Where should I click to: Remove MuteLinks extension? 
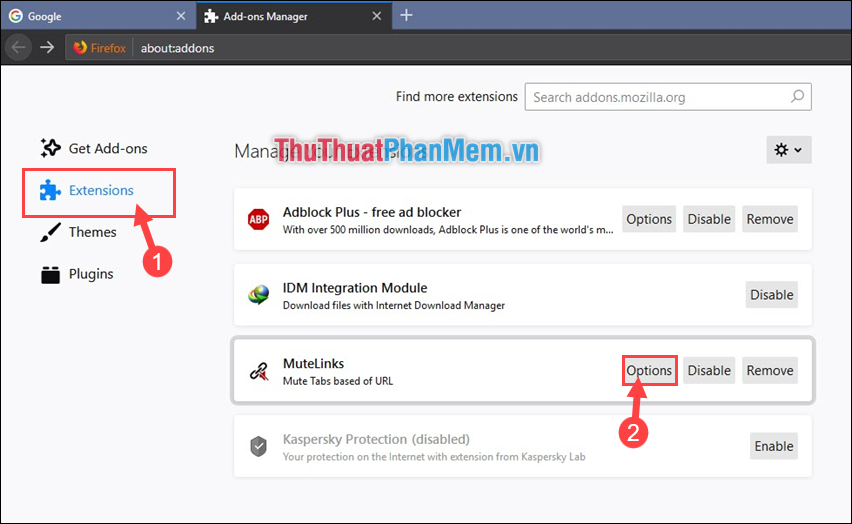(769, 371)
